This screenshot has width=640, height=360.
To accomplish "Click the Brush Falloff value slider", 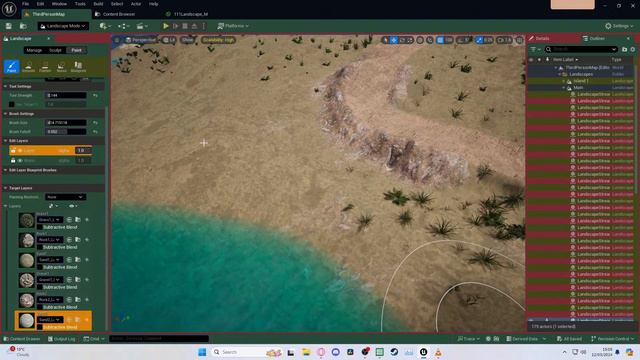I will tap(66, 131).
